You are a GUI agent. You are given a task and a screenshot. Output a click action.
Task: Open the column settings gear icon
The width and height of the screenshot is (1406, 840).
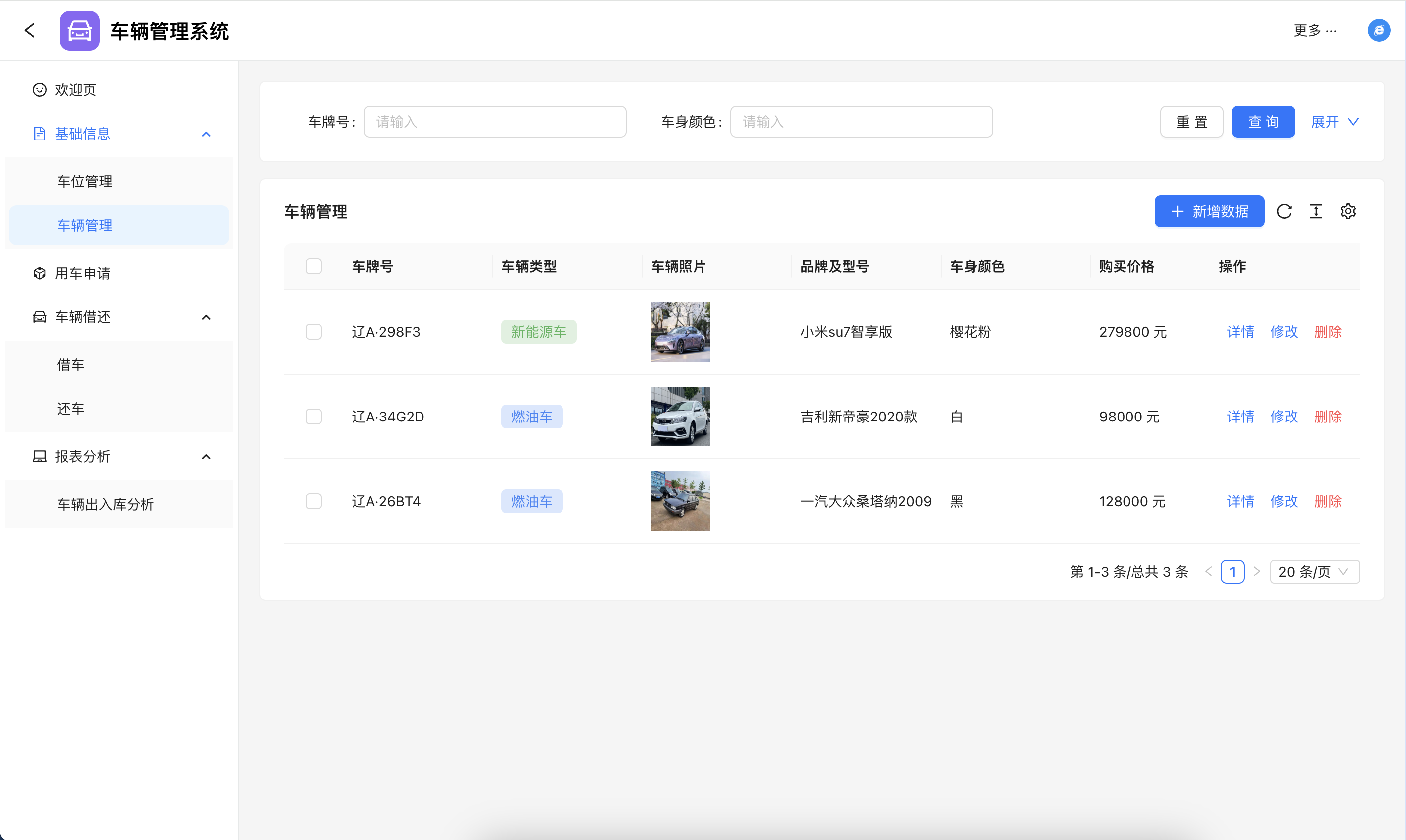(1348, 212)
